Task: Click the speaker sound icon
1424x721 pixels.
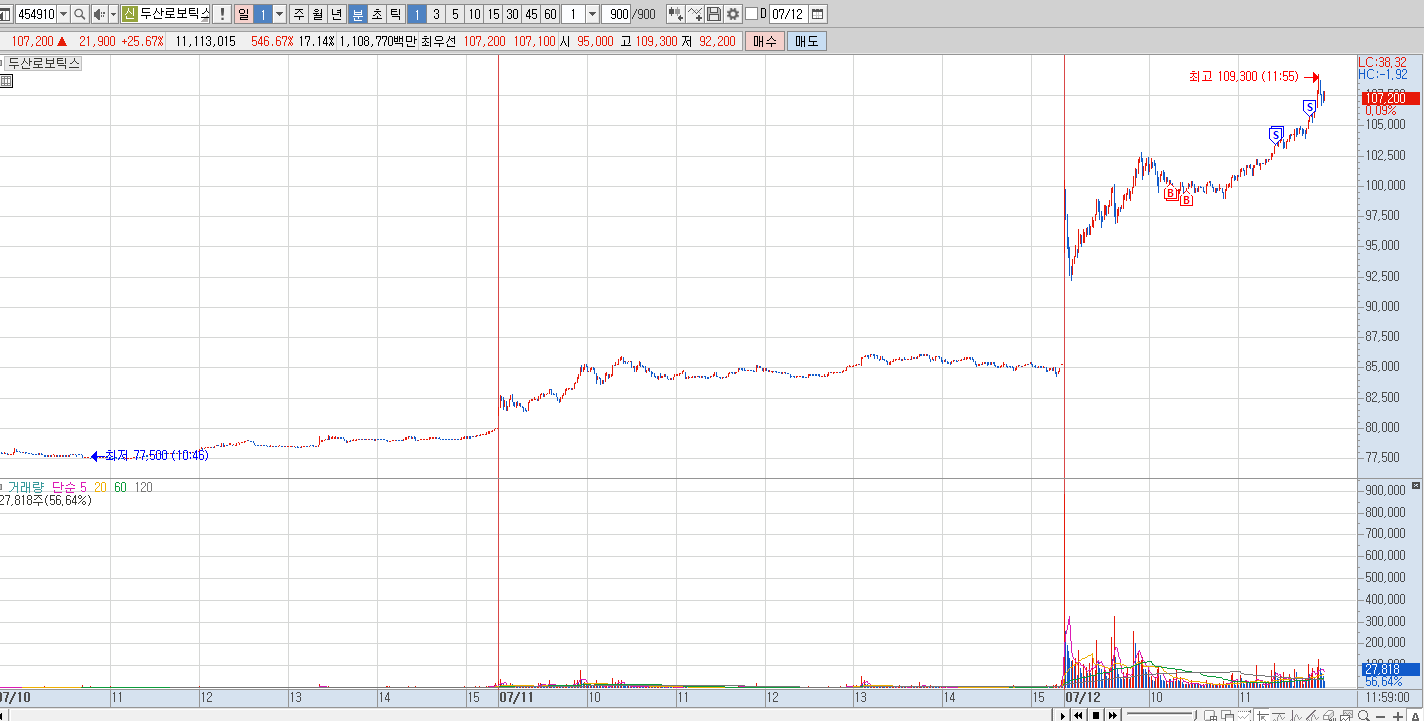Action: coord(100,14)
